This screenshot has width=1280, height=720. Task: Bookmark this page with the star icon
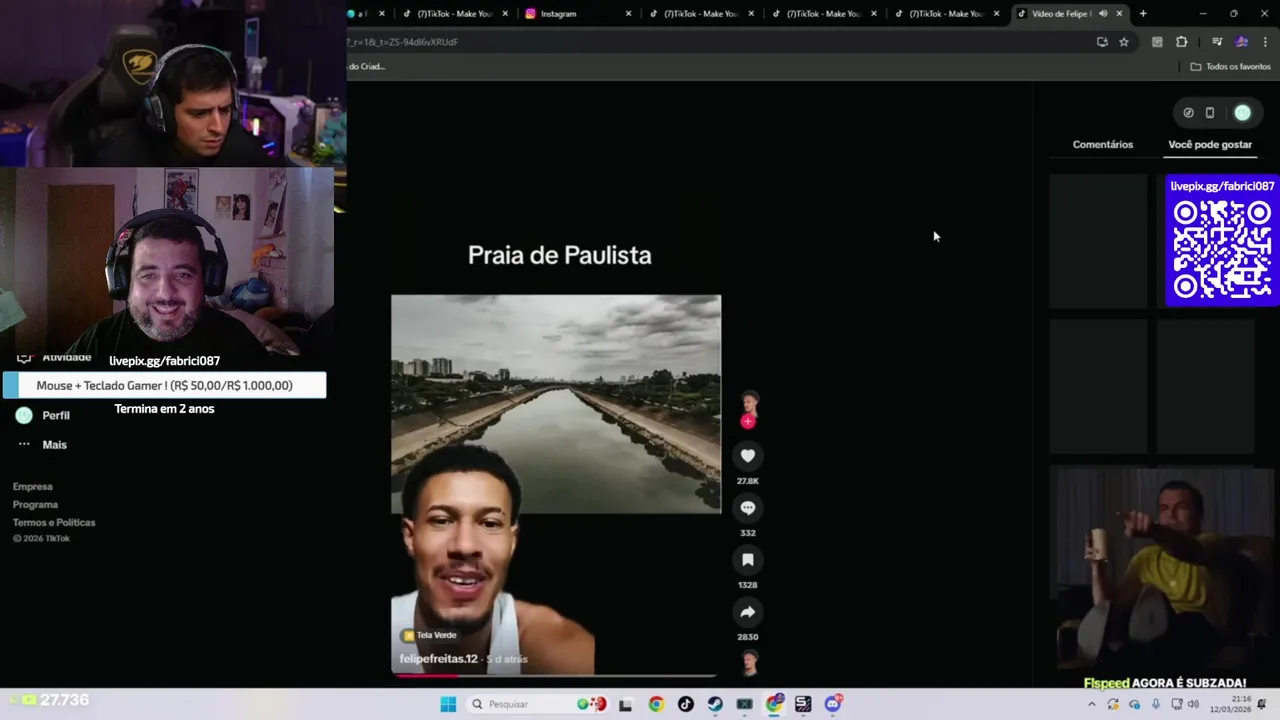(x=1124, y=42)
